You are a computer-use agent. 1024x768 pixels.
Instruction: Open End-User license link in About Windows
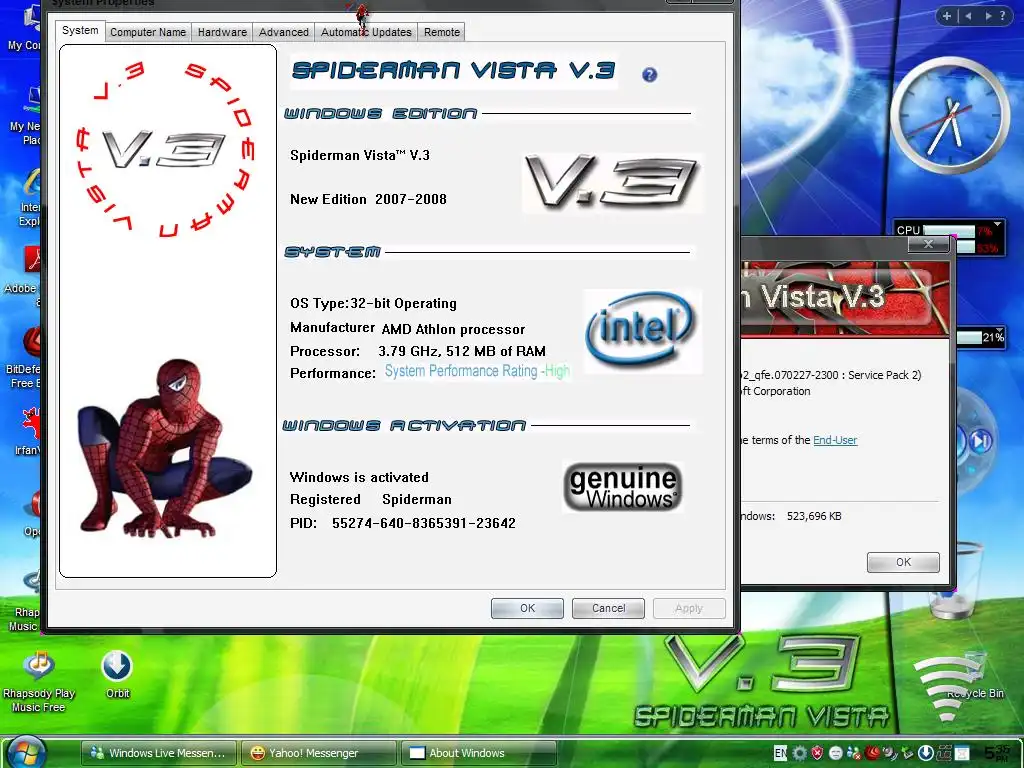coord(835,440)
